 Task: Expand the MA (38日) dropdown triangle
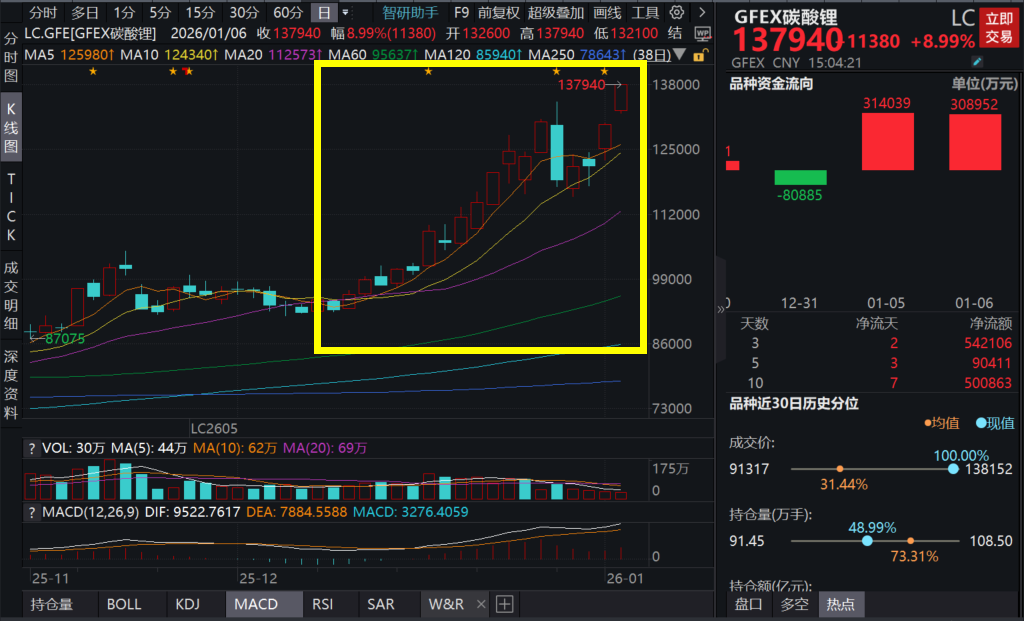[681, 54]
